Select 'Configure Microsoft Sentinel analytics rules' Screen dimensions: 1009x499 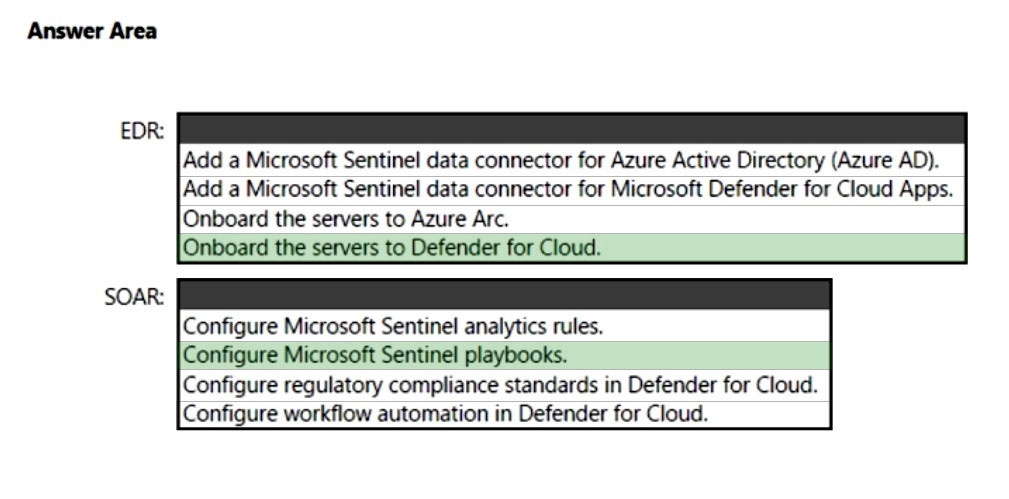[x=393, y=325]
